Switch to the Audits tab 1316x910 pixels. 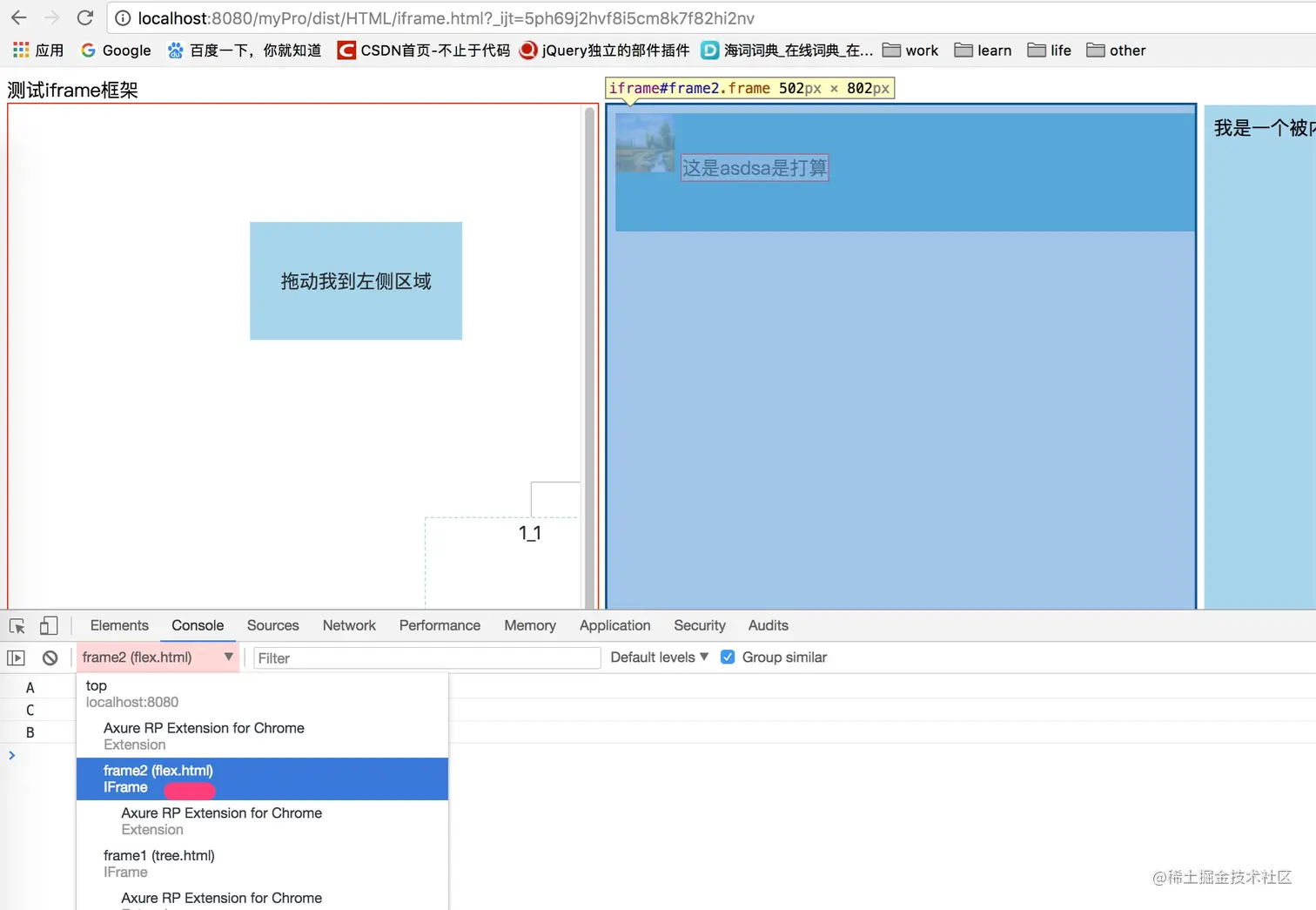(x=768, y=625)
